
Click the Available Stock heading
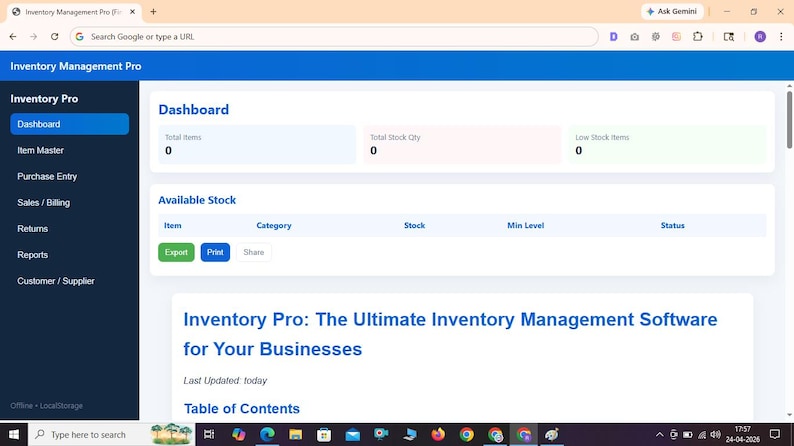click(197, 200)
